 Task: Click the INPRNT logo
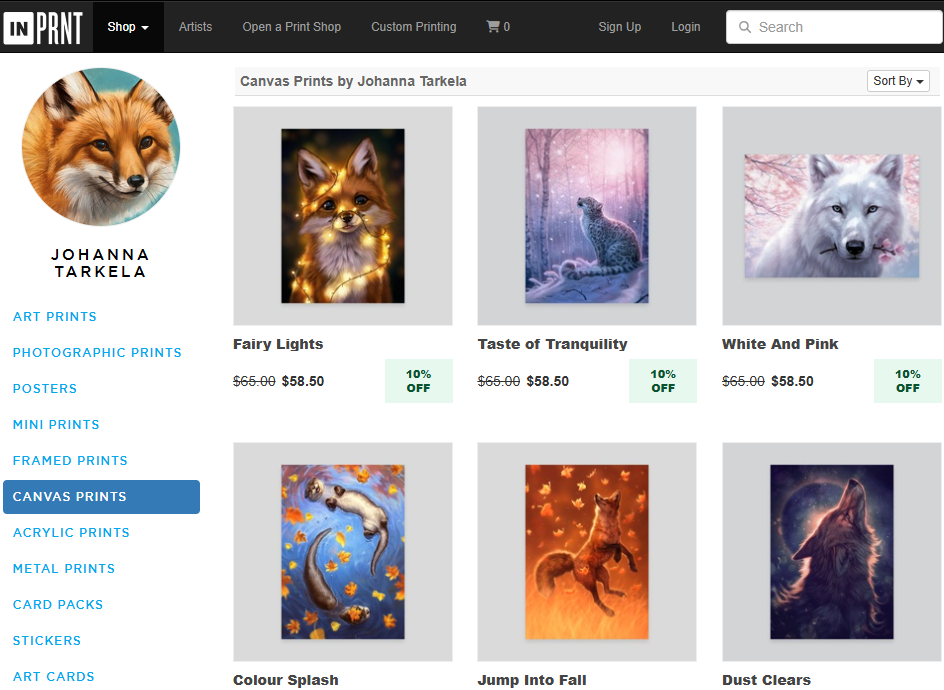pyautogui.click(x=43, y=27)
